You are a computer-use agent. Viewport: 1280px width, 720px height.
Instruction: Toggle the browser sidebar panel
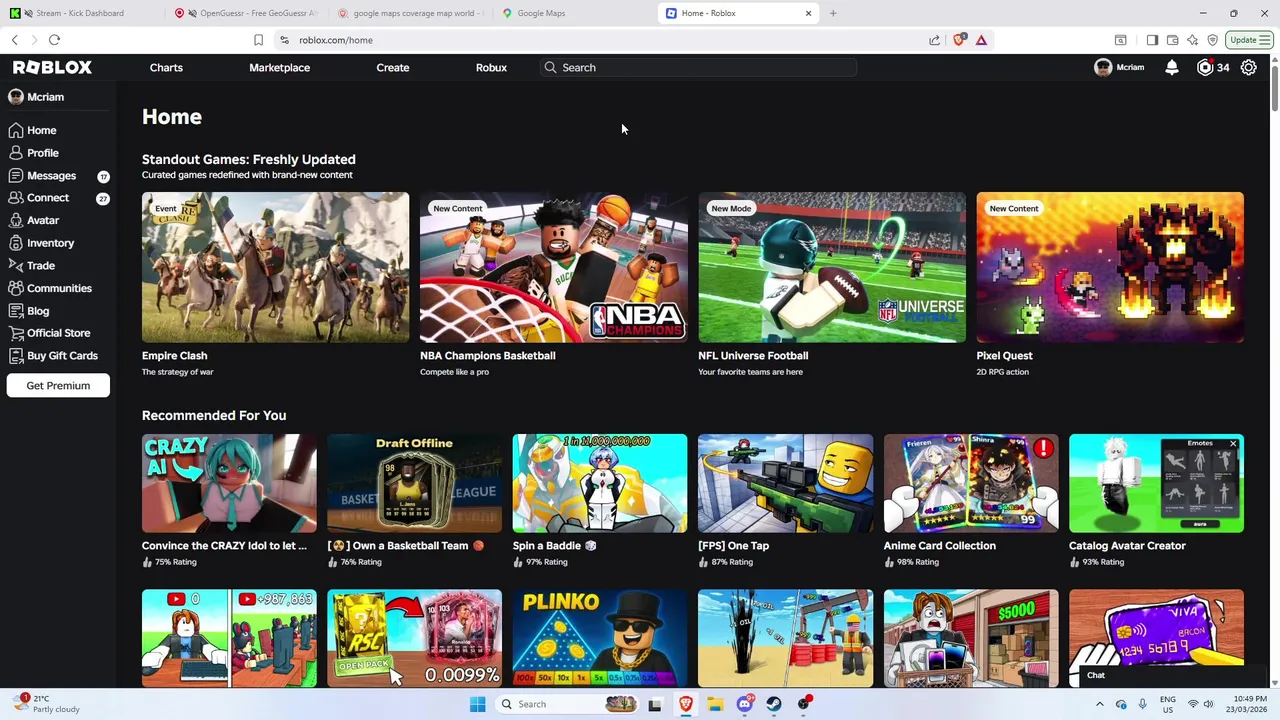click(1152, 40)
